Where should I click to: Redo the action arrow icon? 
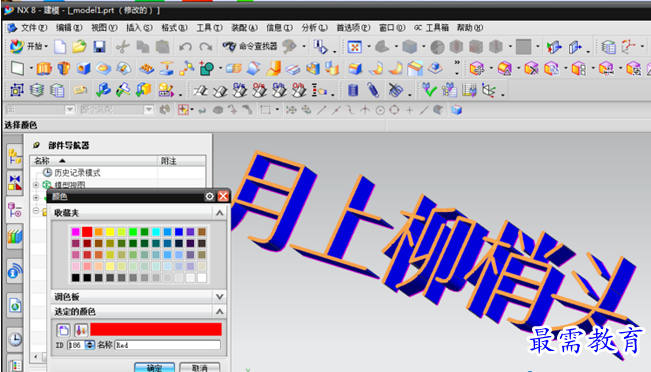pos(206,46)
